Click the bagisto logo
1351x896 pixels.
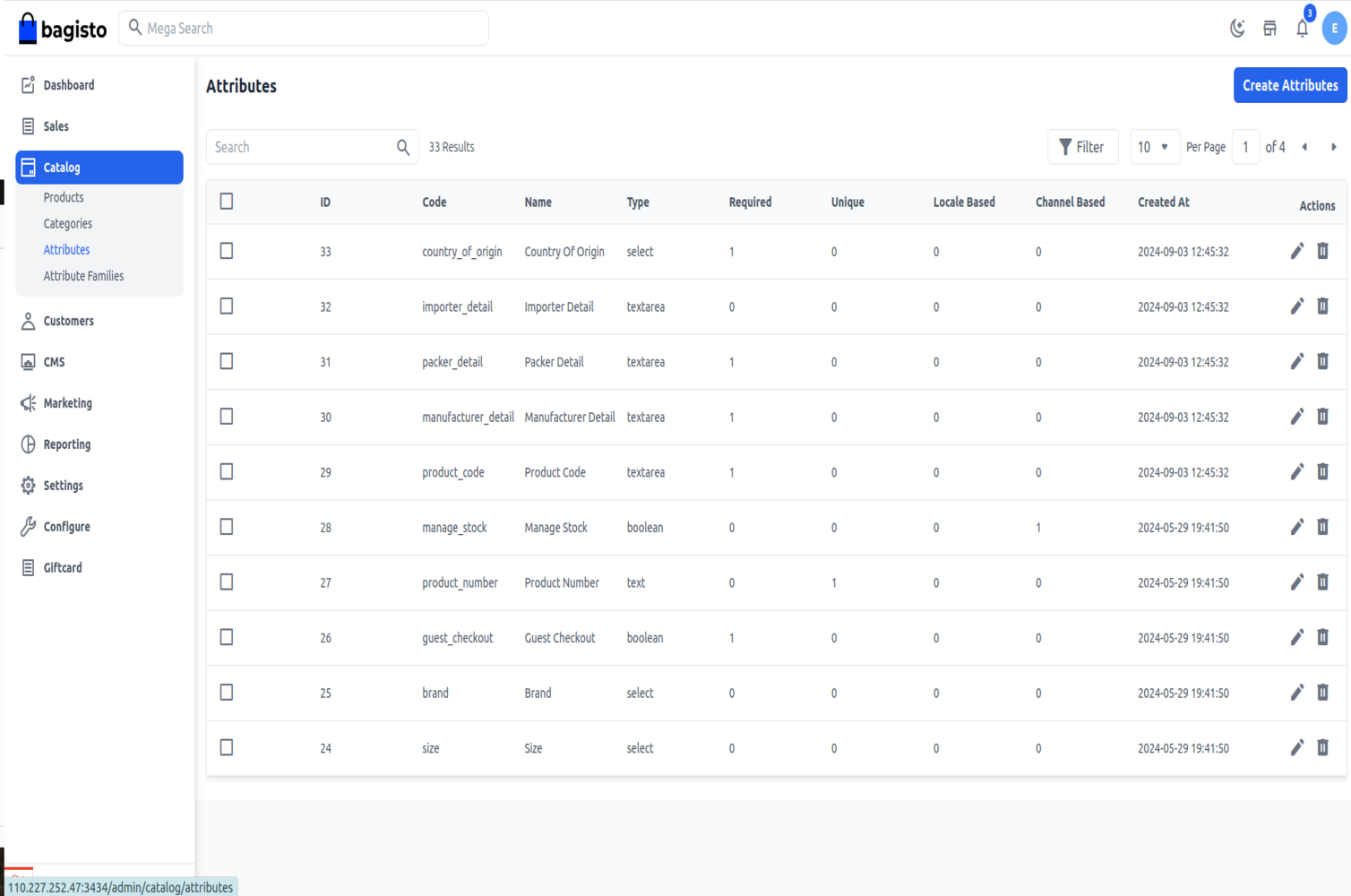tap(63, 29)
